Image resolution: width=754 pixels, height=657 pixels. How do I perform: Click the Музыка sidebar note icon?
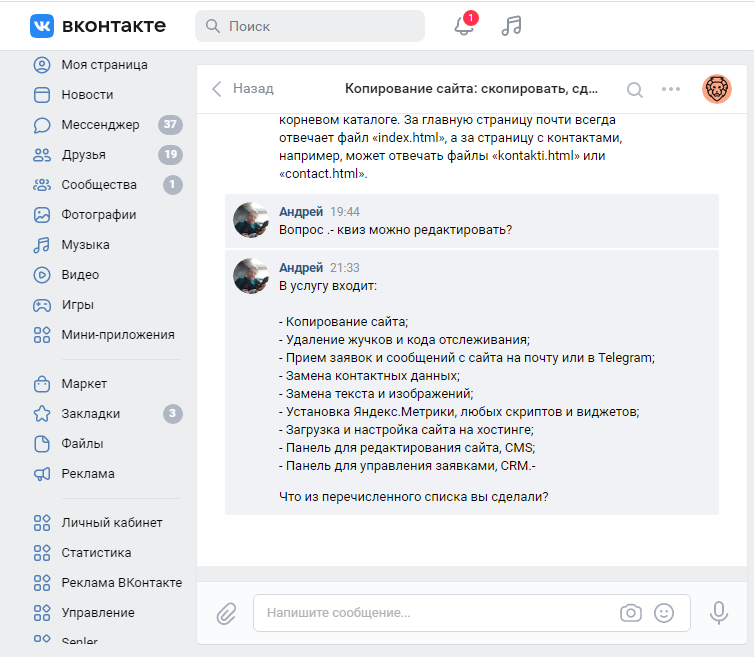[x=42, y=245]
